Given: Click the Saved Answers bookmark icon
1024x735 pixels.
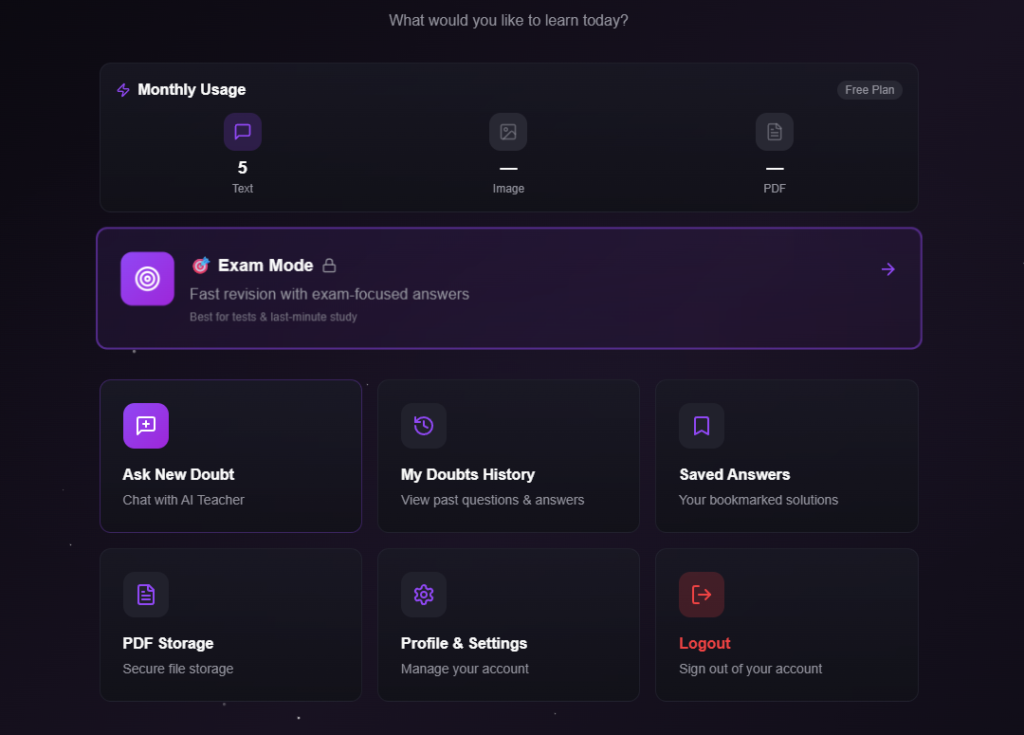Looking at the screenshot, I should click(701, 425).
